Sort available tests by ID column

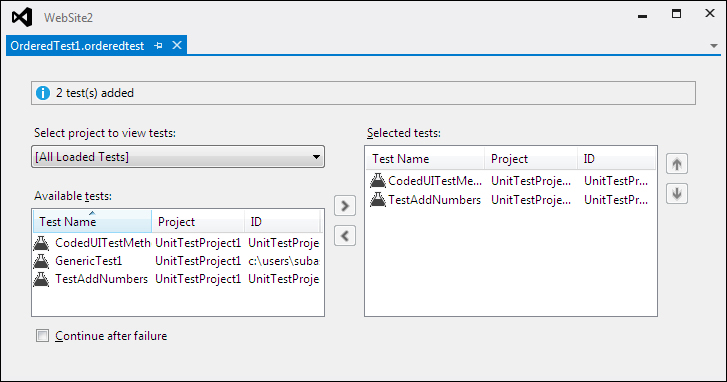(282, 222)
